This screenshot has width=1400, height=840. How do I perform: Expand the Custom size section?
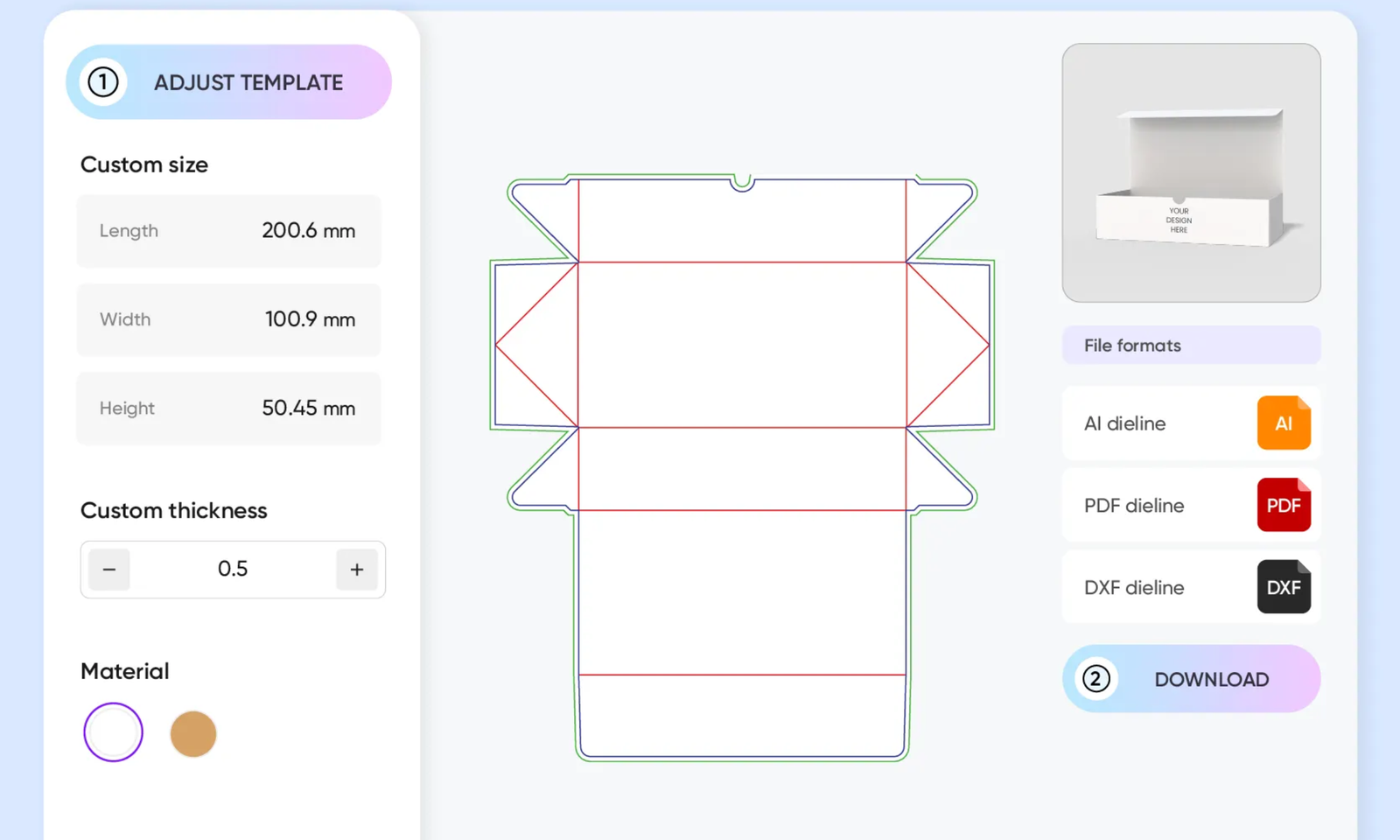click(x=144, y=164)
